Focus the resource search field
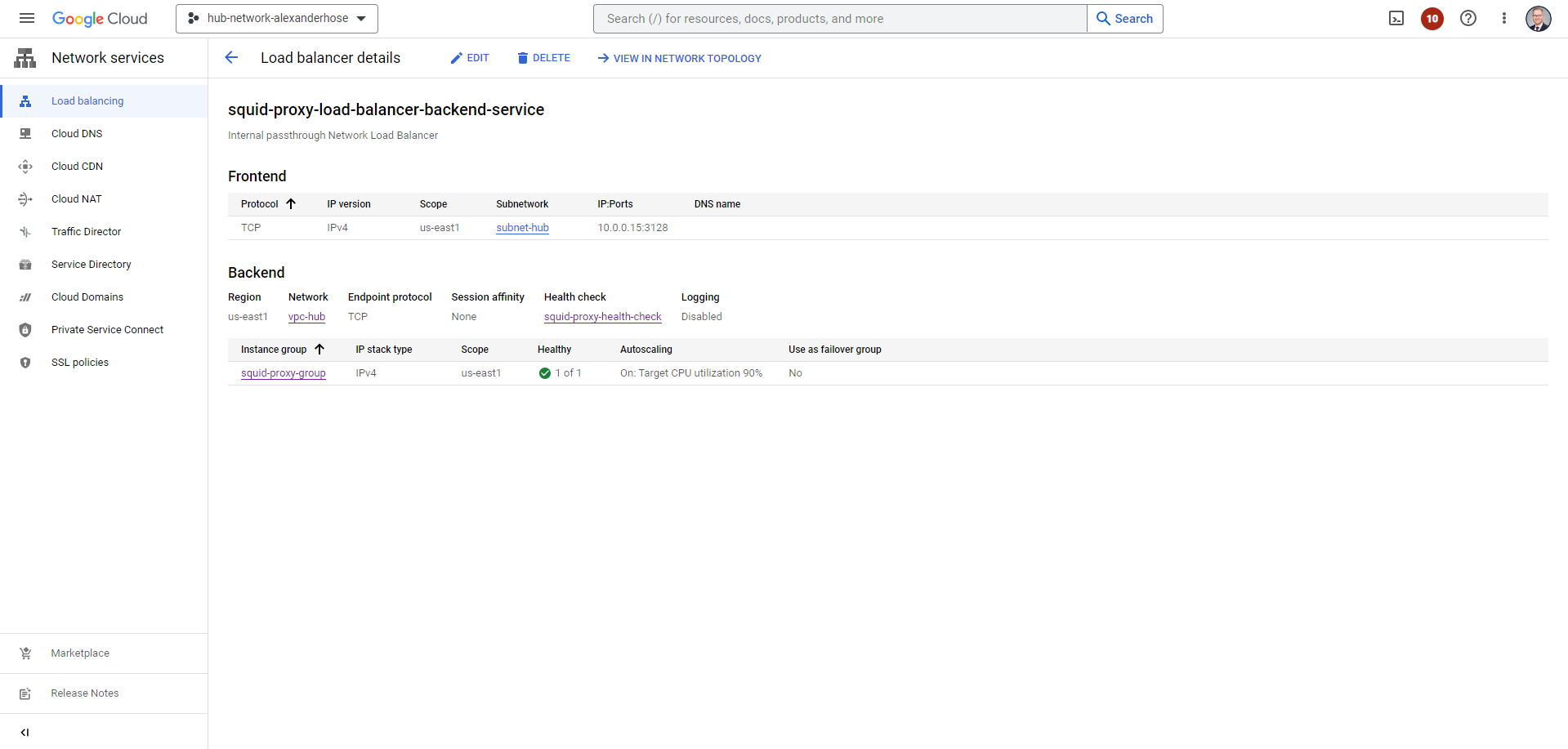 point(840,19)
